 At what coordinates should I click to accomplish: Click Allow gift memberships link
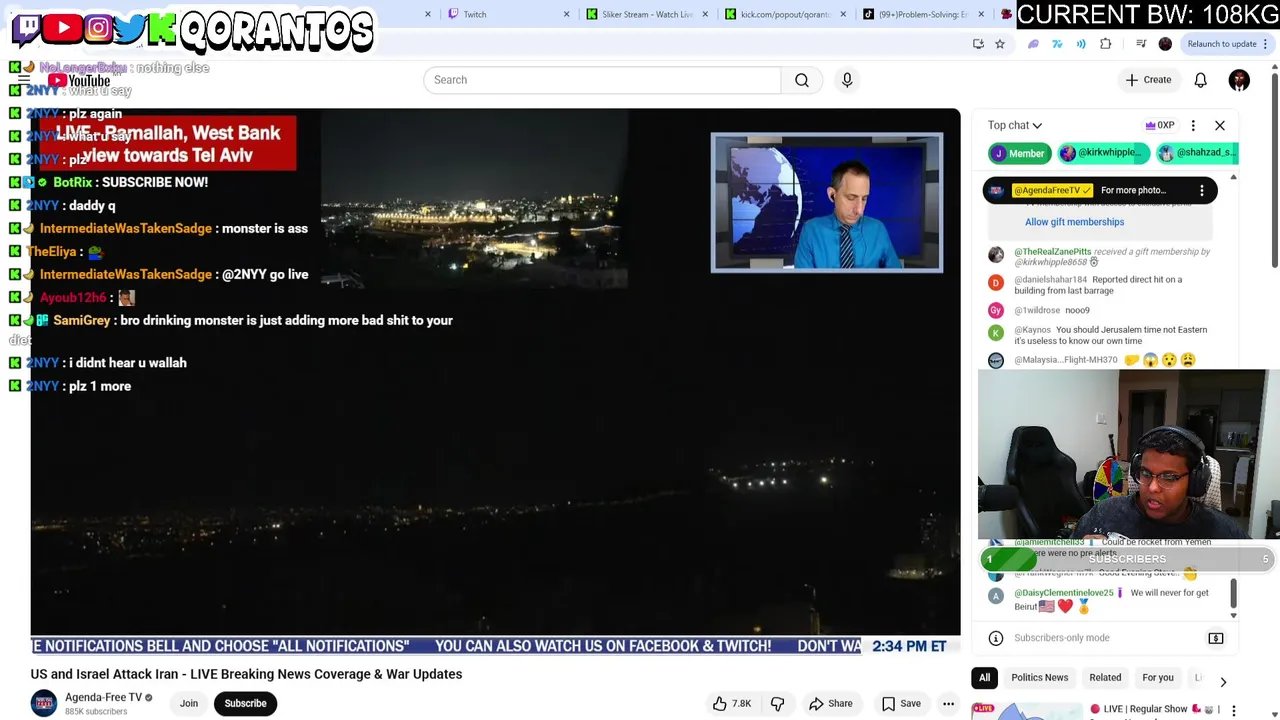pyautogui.click(x=1074, y=222)
